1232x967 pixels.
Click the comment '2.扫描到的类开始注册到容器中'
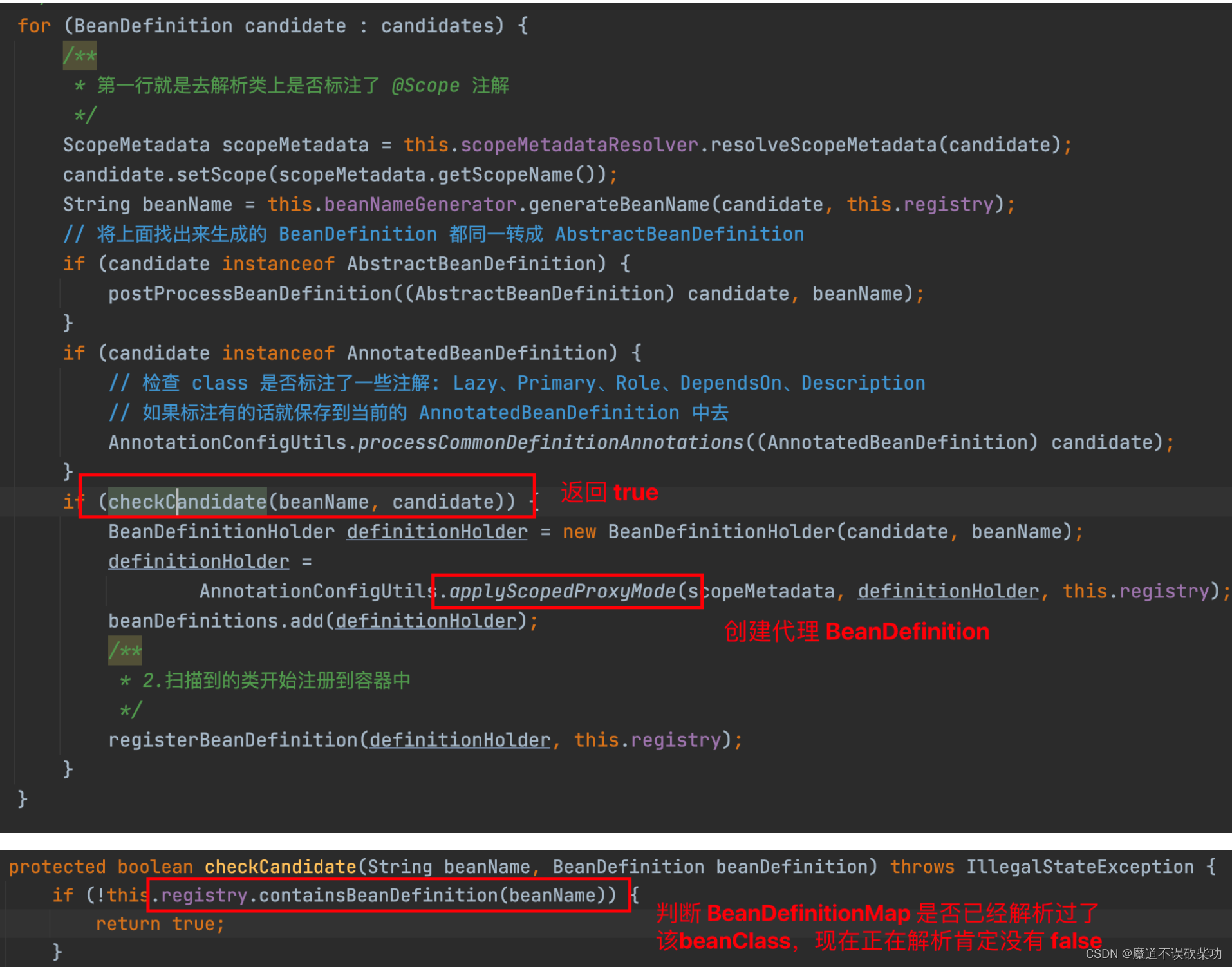click(x=276, y=681)
